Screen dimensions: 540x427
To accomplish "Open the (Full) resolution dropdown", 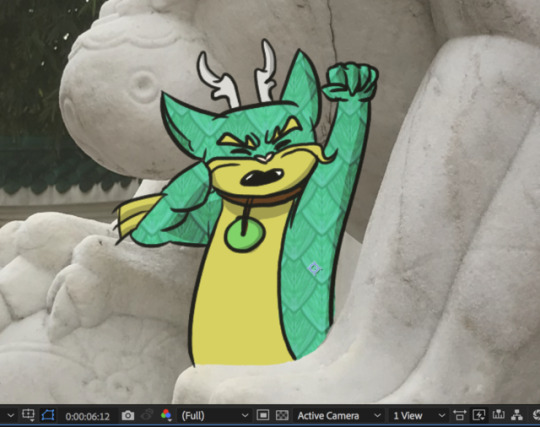I will (214, 416).
